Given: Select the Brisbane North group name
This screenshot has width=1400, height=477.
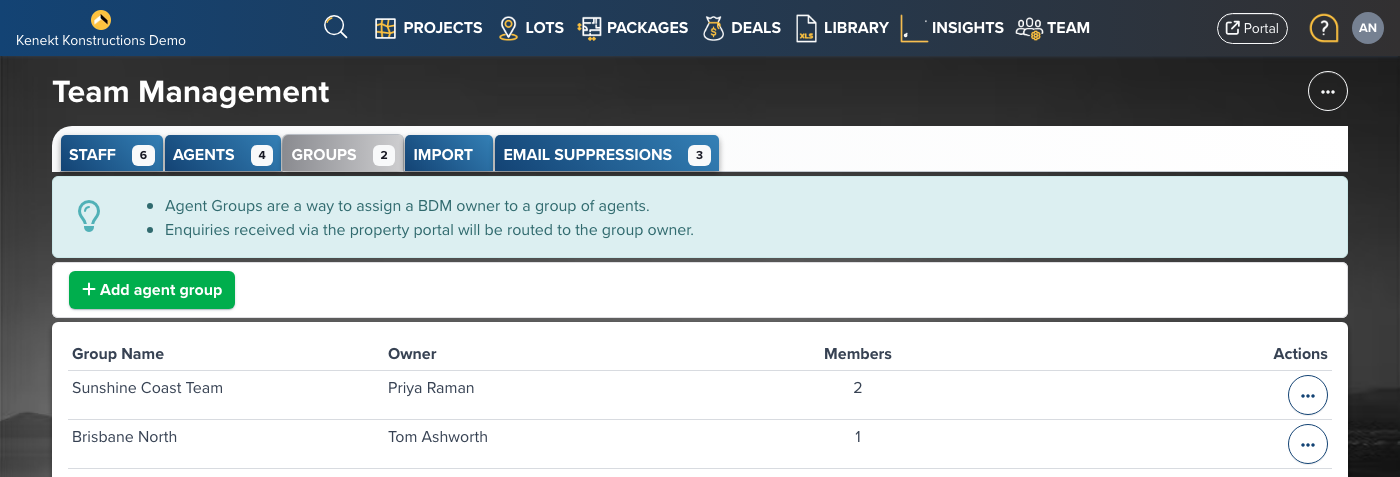Looking at the screenshot, I should pos(124,437).
